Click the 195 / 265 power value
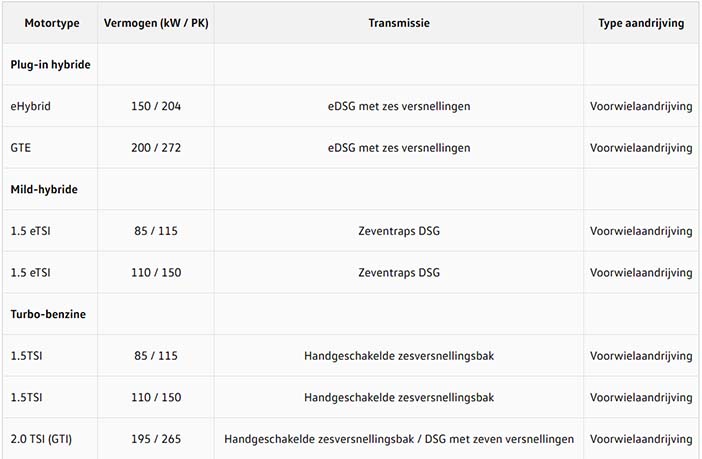Screen dimensions: 702x459 coord(156,439)
